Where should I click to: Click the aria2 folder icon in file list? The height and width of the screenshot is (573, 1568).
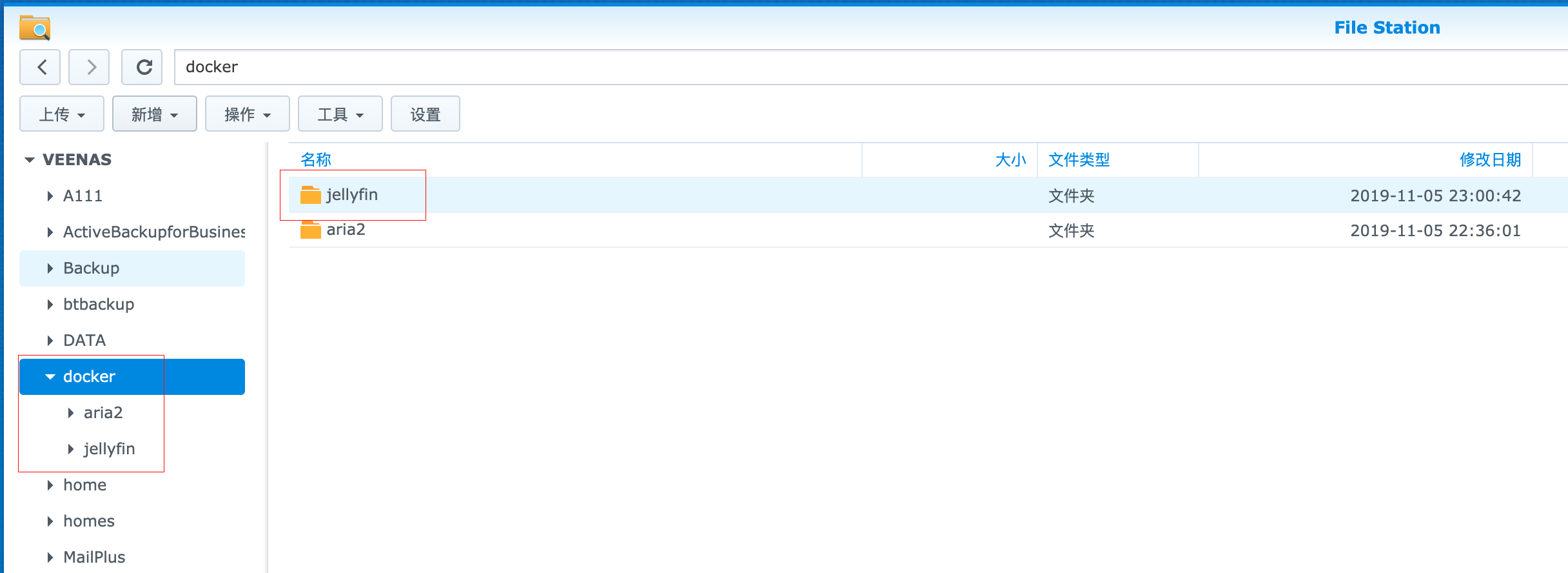point(311,230)
